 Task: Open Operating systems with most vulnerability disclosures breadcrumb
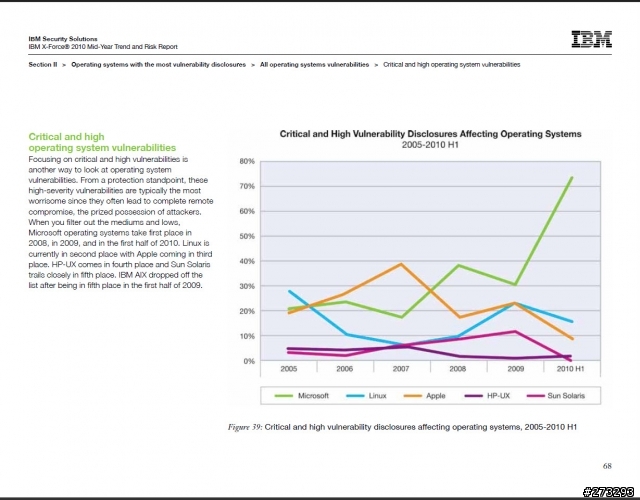(x=158, y=64)
